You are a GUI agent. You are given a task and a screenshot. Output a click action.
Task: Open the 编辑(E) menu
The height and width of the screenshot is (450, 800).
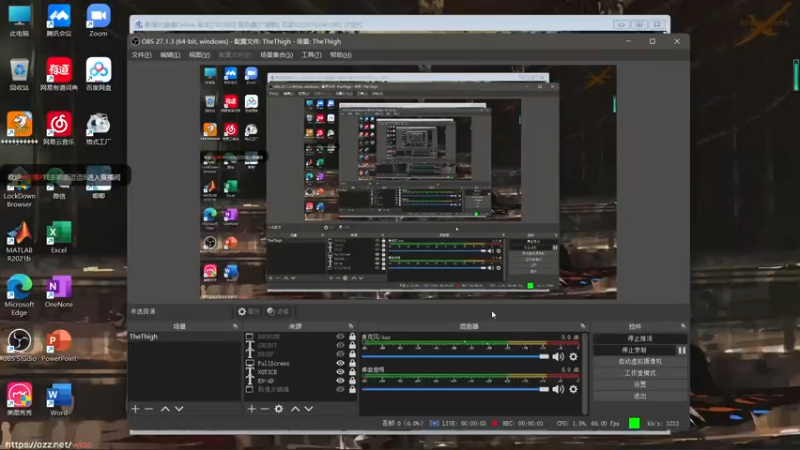(170, 55)
